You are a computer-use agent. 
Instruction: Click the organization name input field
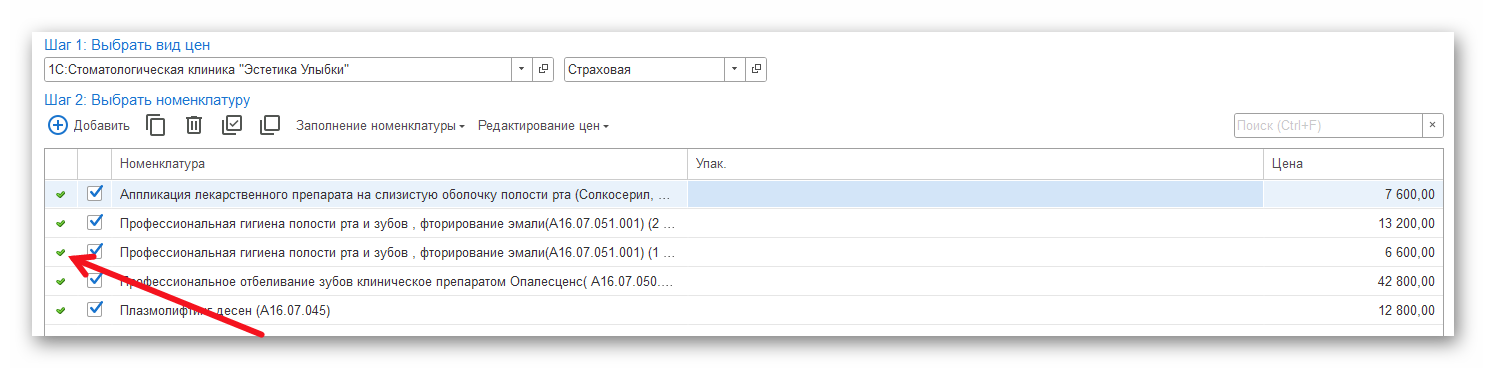(x=279, y=69)
